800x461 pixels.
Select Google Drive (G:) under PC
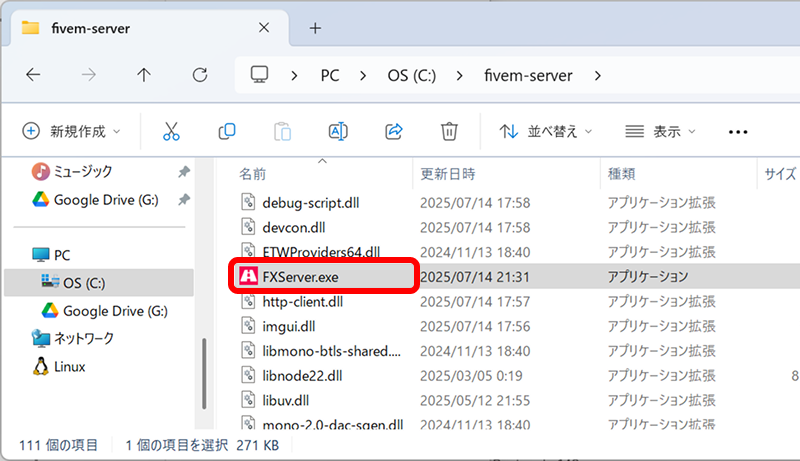point(115,311)
